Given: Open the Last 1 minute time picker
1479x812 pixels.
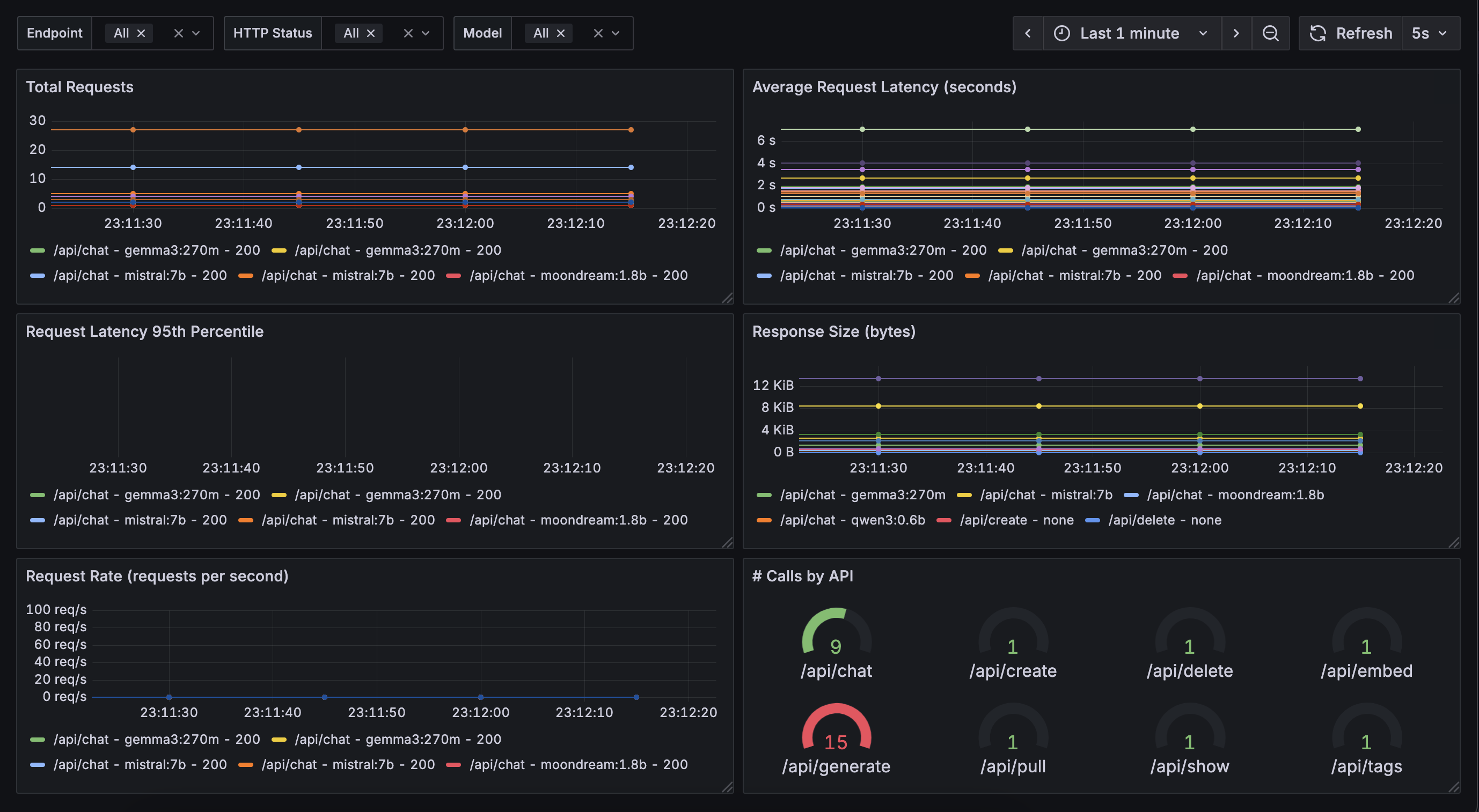Looking at the screenshot, I should [x=1130, y=33].
